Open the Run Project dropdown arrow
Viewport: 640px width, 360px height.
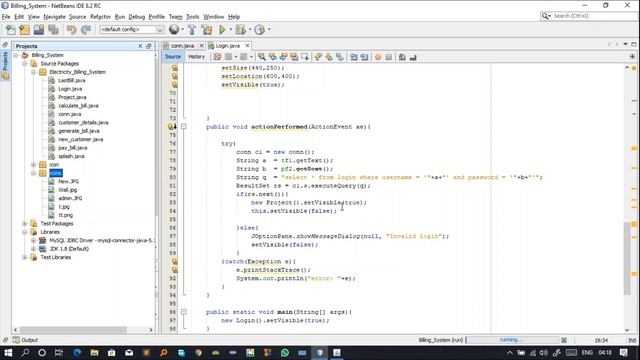pyautogui.click(x=230, y=29)
